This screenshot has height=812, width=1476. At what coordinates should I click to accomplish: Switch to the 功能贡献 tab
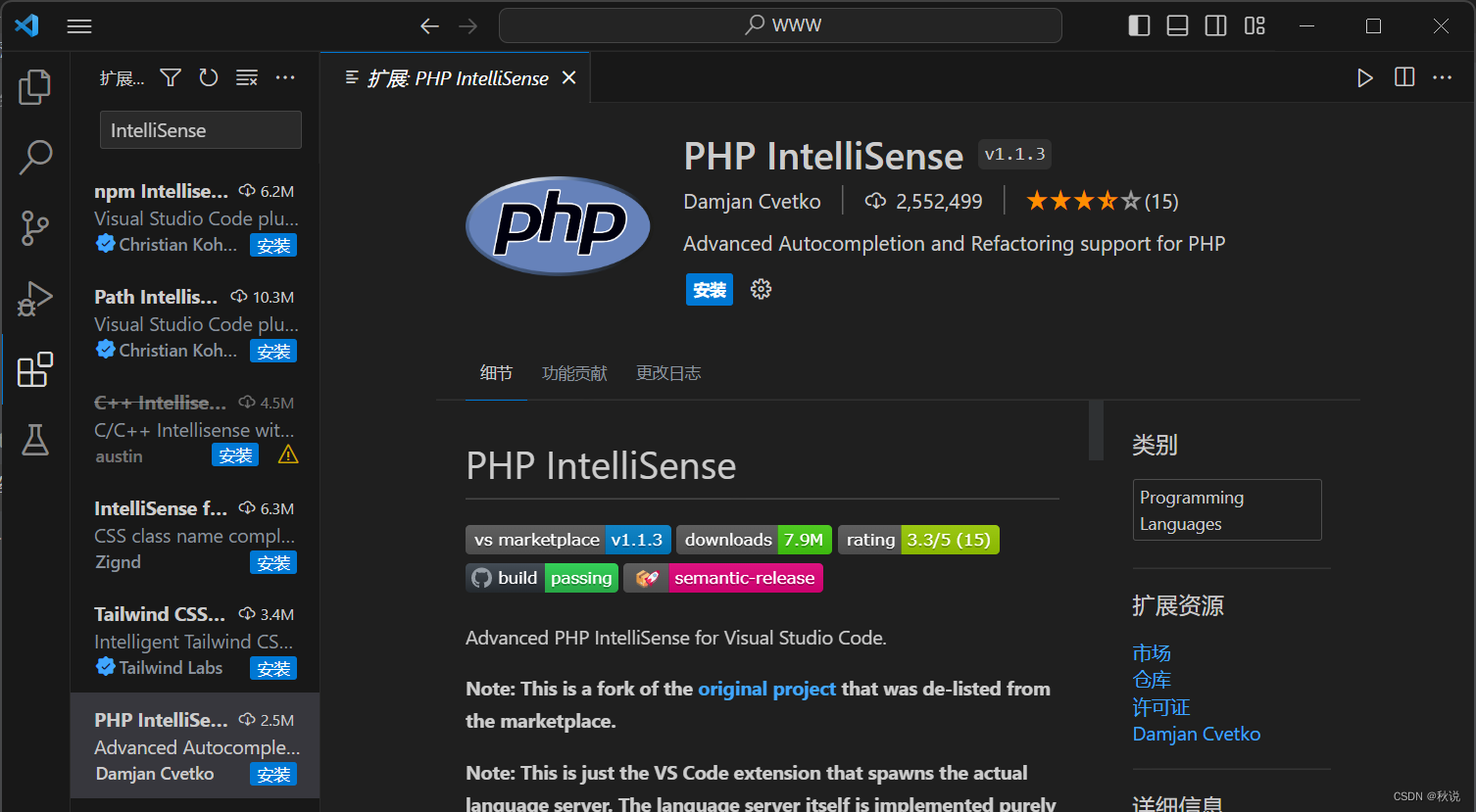click(x=574, y=373)
